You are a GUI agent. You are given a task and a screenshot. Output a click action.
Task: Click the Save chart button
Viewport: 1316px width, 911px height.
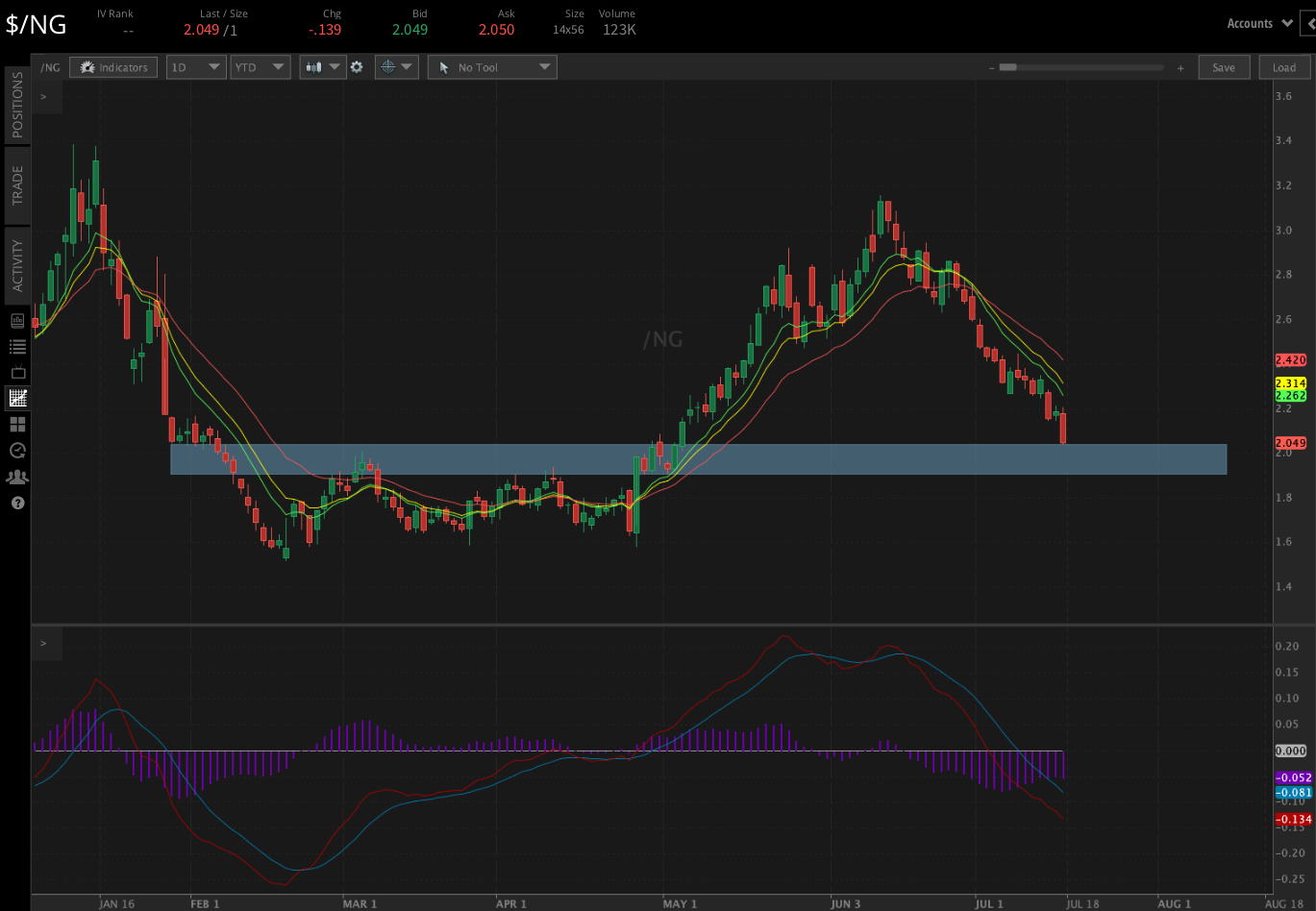(x=1223, y=67)
